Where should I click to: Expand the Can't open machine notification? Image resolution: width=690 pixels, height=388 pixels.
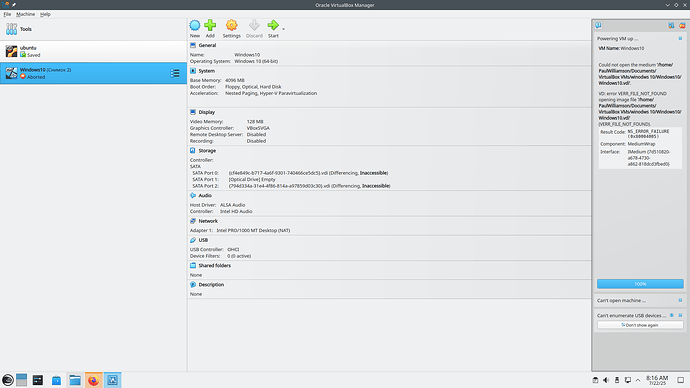coord(621,300)
